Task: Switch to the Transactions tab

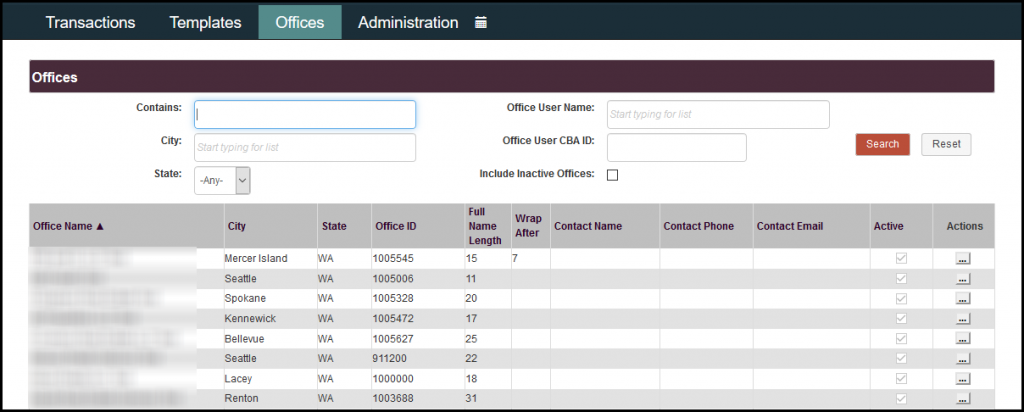Action: pos(90,22)
